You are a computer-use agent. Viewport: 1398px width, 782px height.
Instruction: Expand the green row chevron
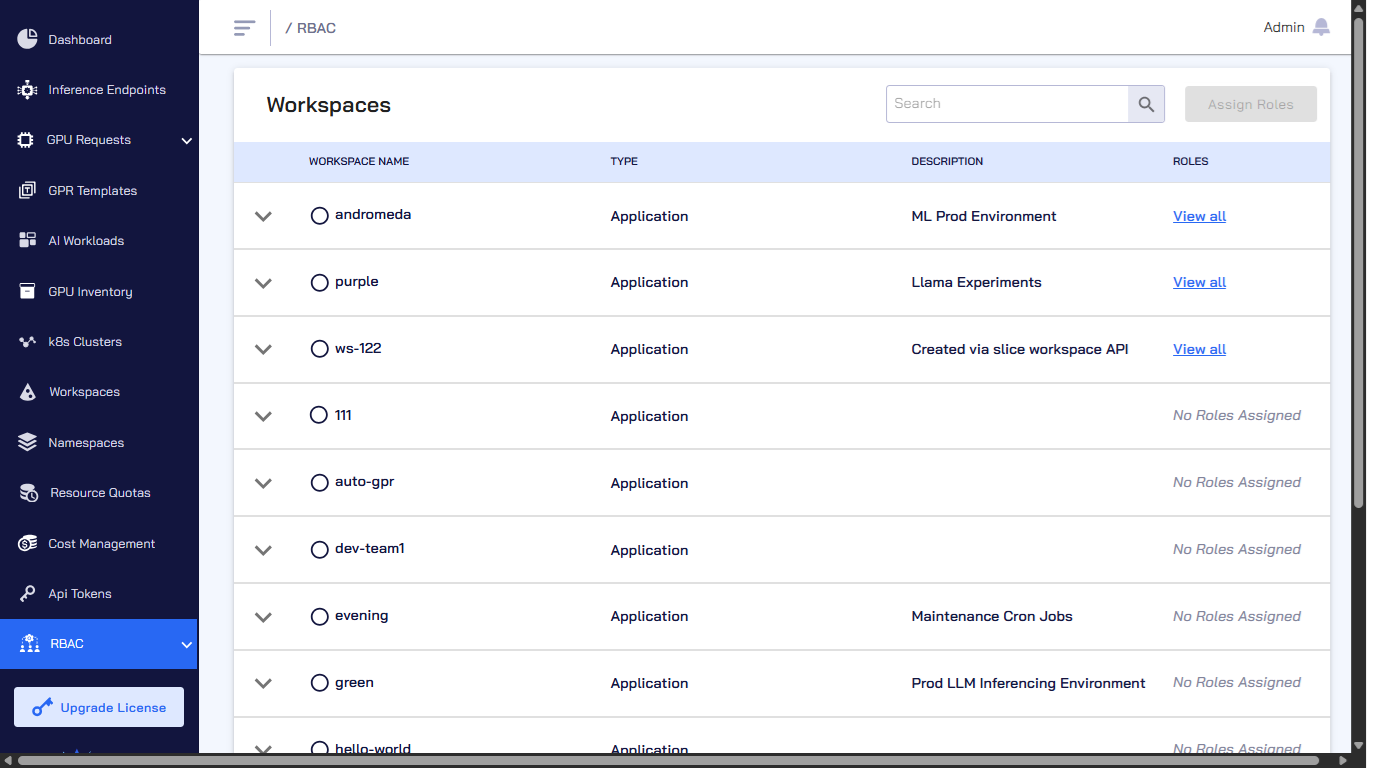(x=263, y=684)
